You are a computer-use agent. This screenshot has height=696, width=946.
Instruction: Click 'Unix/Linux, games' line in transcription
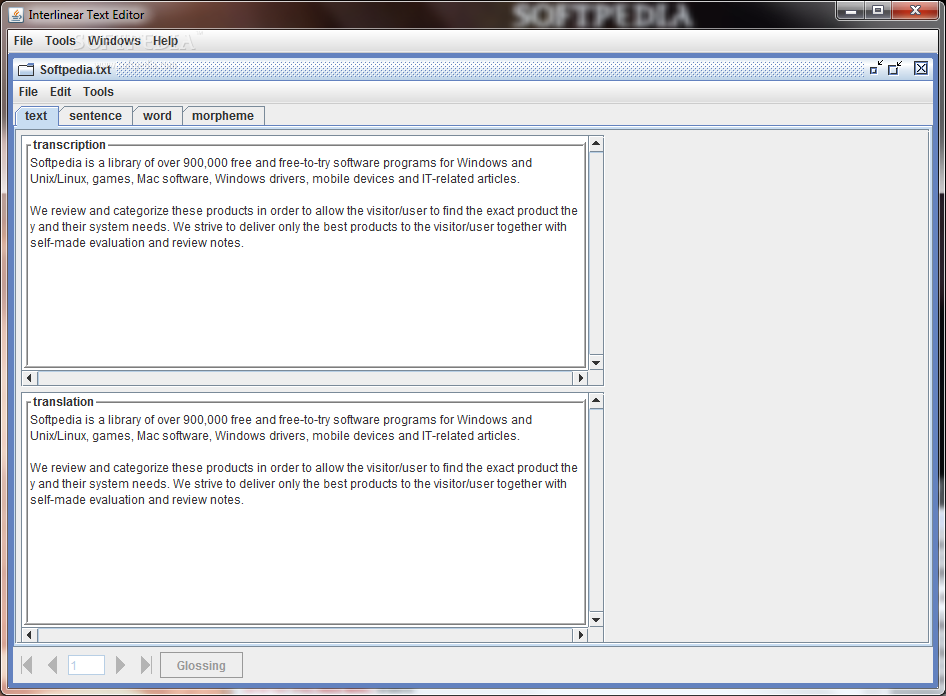tap(275, 179)
